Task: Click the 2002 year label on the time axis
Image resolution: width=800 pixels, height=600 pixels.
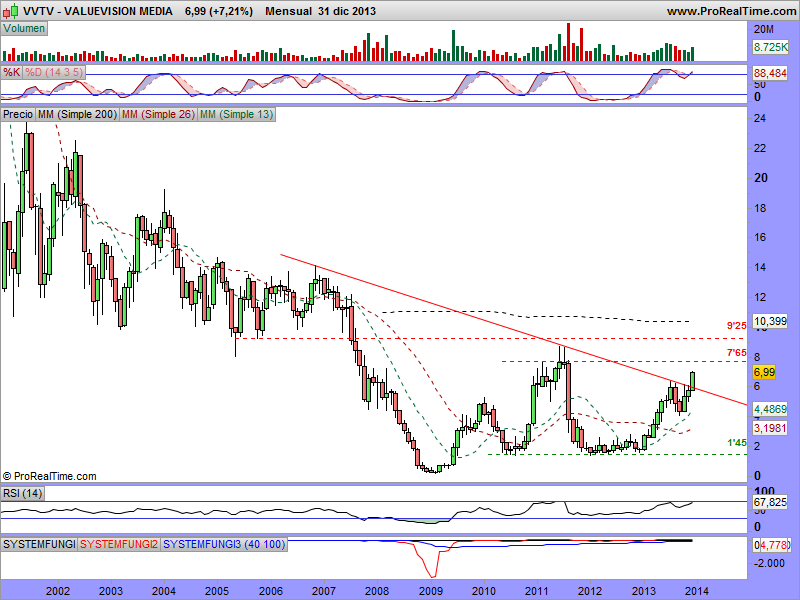Action: pos(58,591)
